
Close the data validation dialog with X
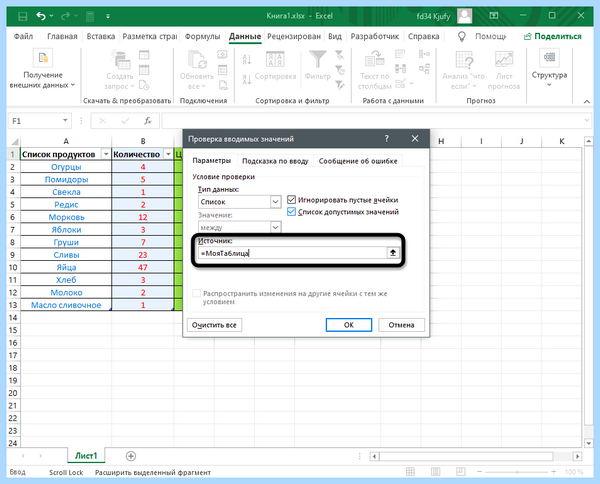(x=415, y=139)
